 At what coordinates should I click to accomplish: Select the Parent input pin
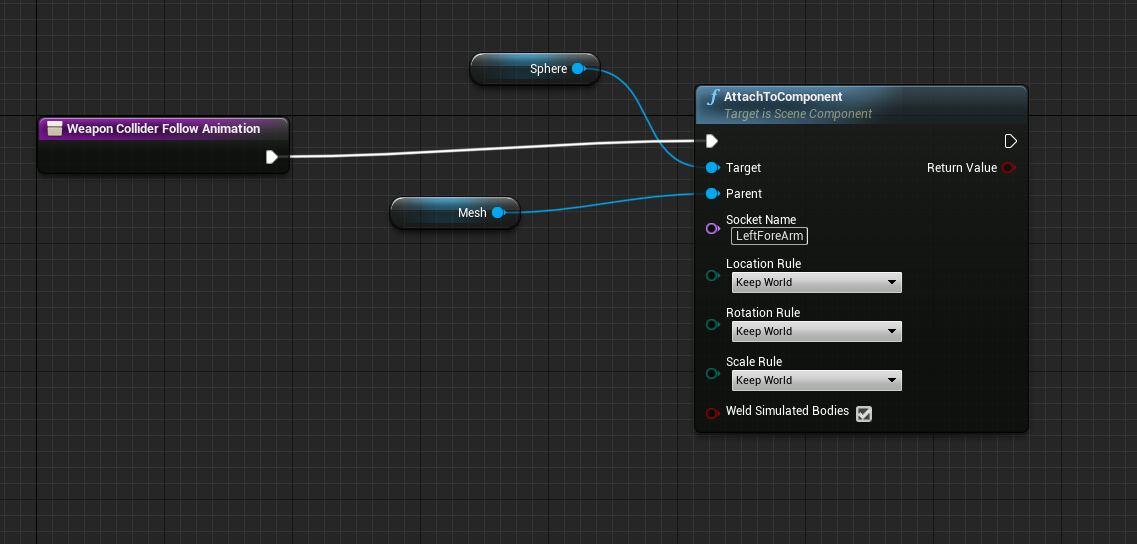click(x=712, y=194)
